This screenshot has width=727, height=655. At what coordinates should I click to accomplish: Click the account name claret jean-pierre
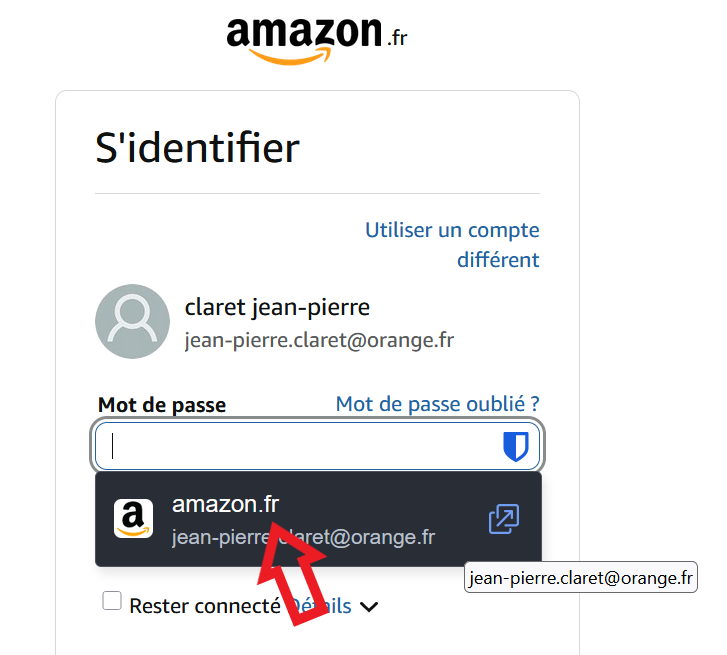277,308
